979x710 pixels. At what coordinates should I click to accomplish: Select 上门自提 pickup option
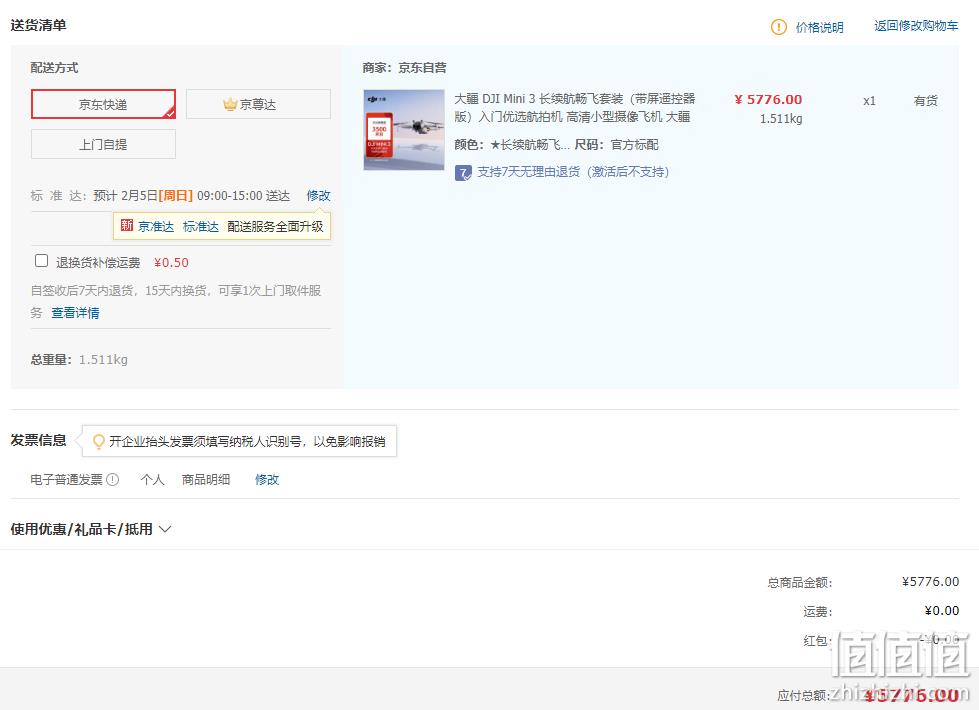(103, 144)
